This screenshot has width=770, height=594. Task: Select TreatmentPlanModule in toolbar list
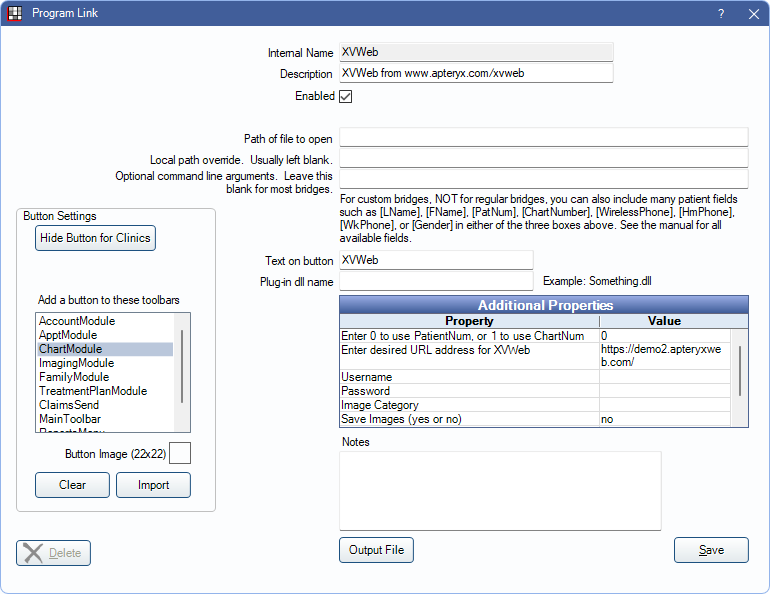click(x=105, y=391)
